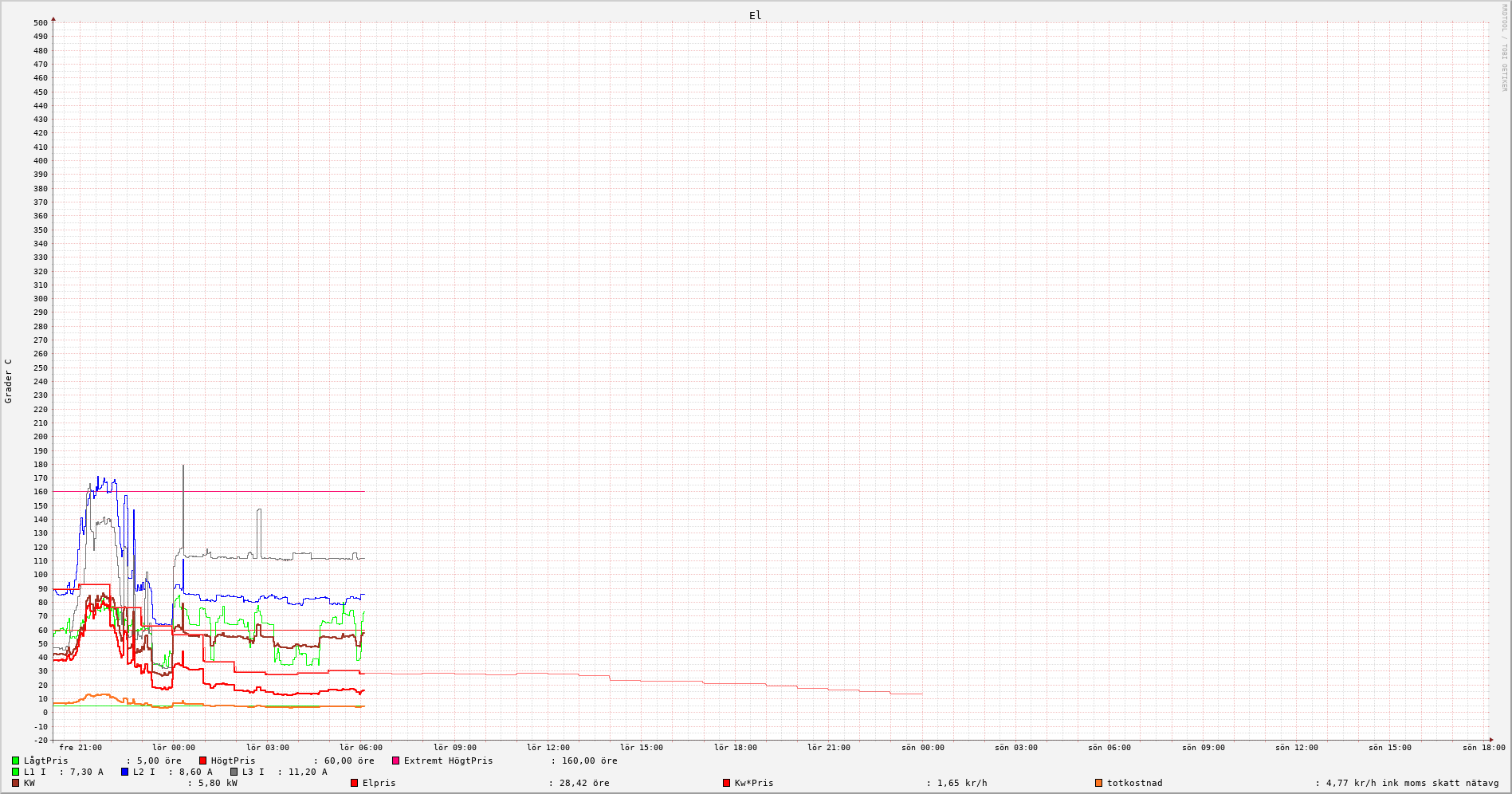1512x794 pixels.
Task: Click the "lör 12:00" time axis label
Action: coord(548,748)
